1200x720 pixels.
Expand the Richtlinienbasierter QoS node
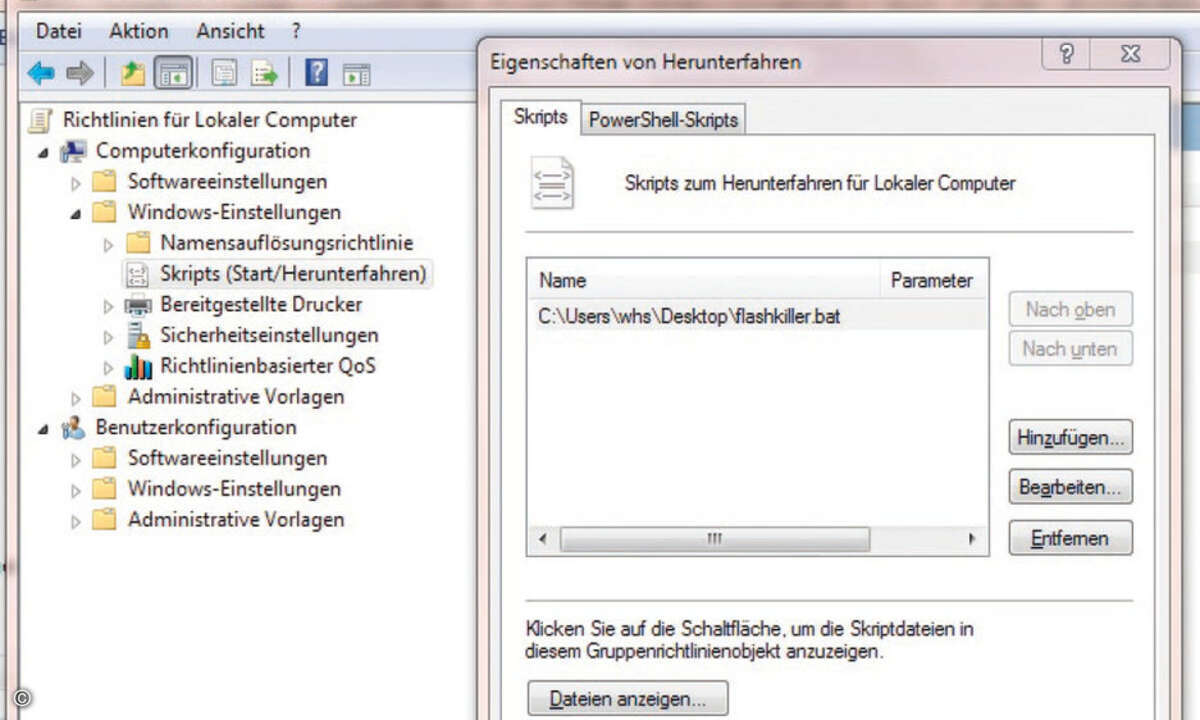coord(108,368)
